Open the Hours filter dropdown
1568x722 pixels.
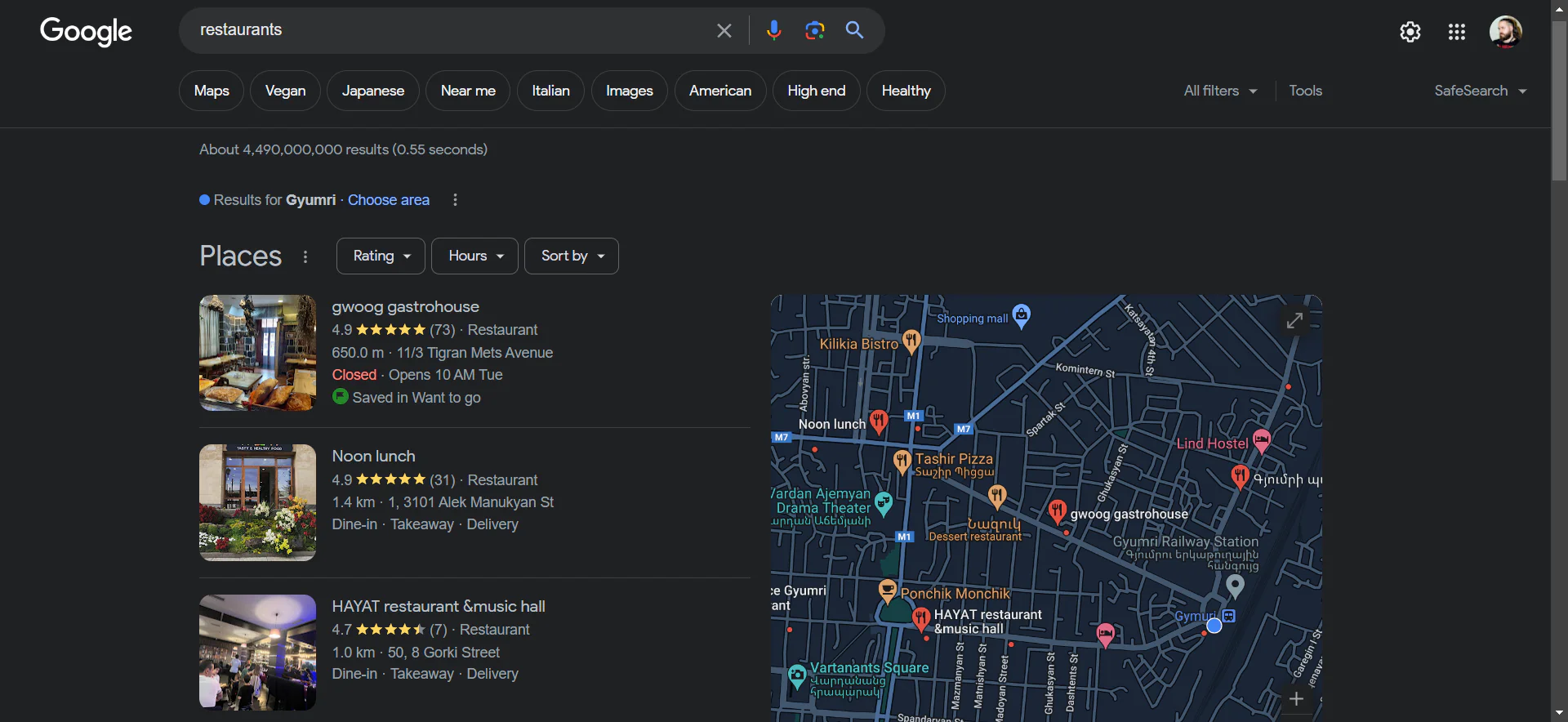474,256
